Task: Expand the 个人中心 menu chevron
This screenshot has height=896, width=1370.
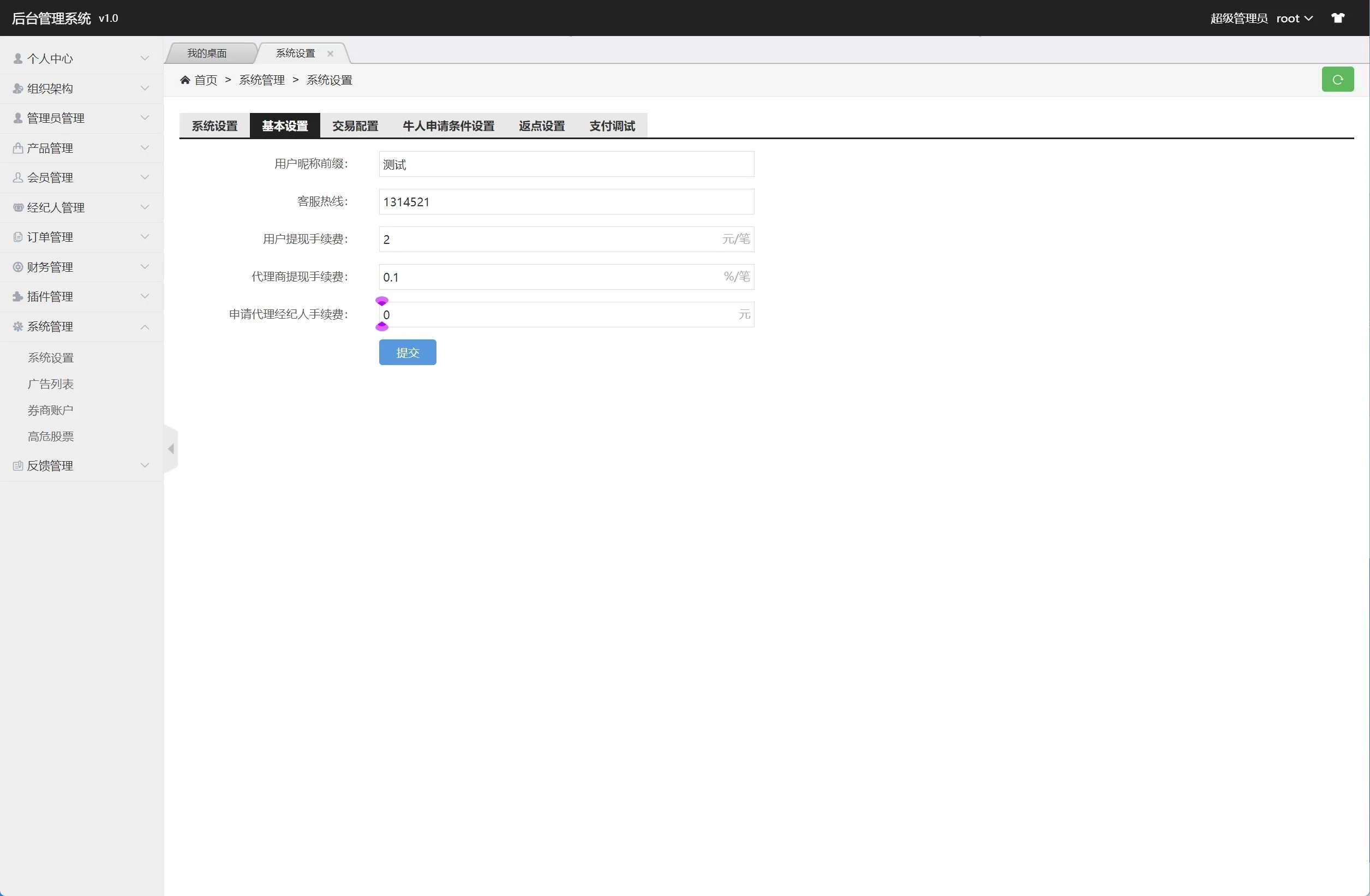Action: pyautogui.click(x=145, y=58)
